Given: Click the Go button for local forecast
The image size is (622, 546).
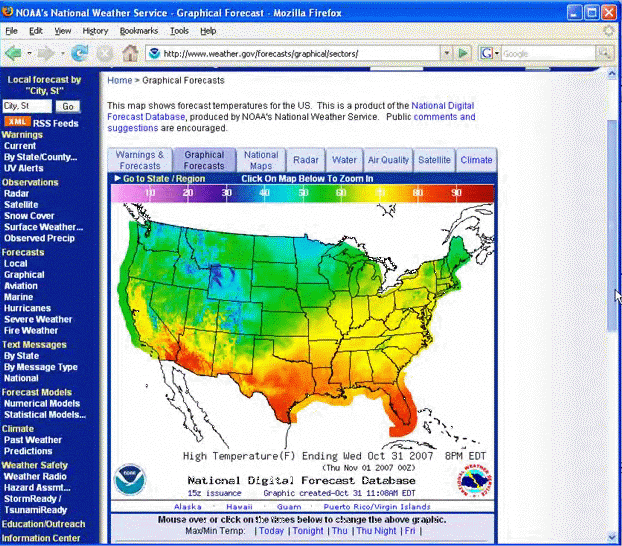Looking at the screenshot, I should [68, 106].
